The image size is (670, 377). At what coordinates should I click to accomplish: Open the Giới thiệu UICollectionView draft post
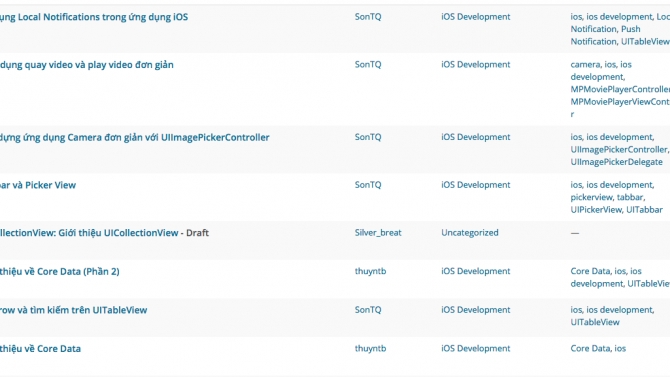[89, 233]
